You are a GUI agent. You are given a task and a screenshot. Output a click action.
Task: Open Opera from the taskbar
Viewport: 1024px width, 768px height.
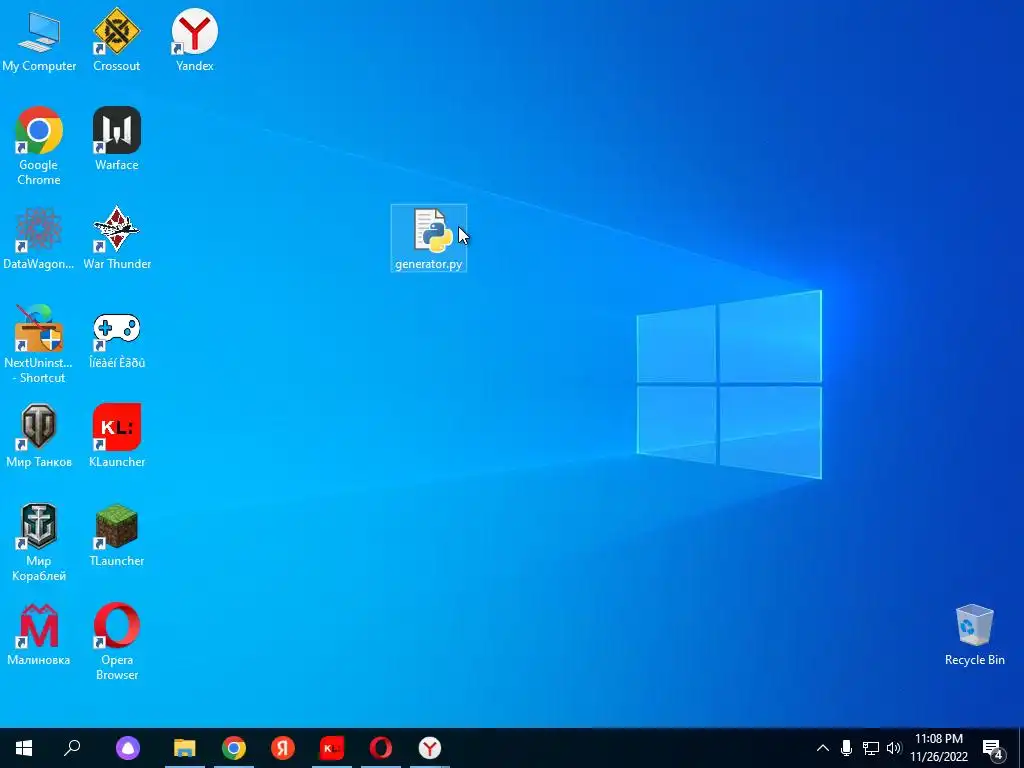point(381,748)
